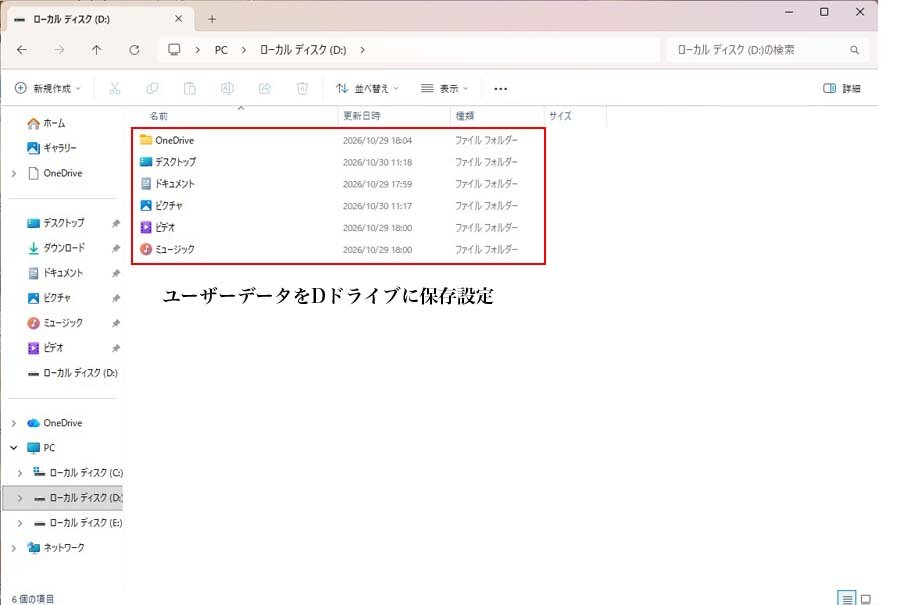Click the paste clipboard icon

point(189,88)
